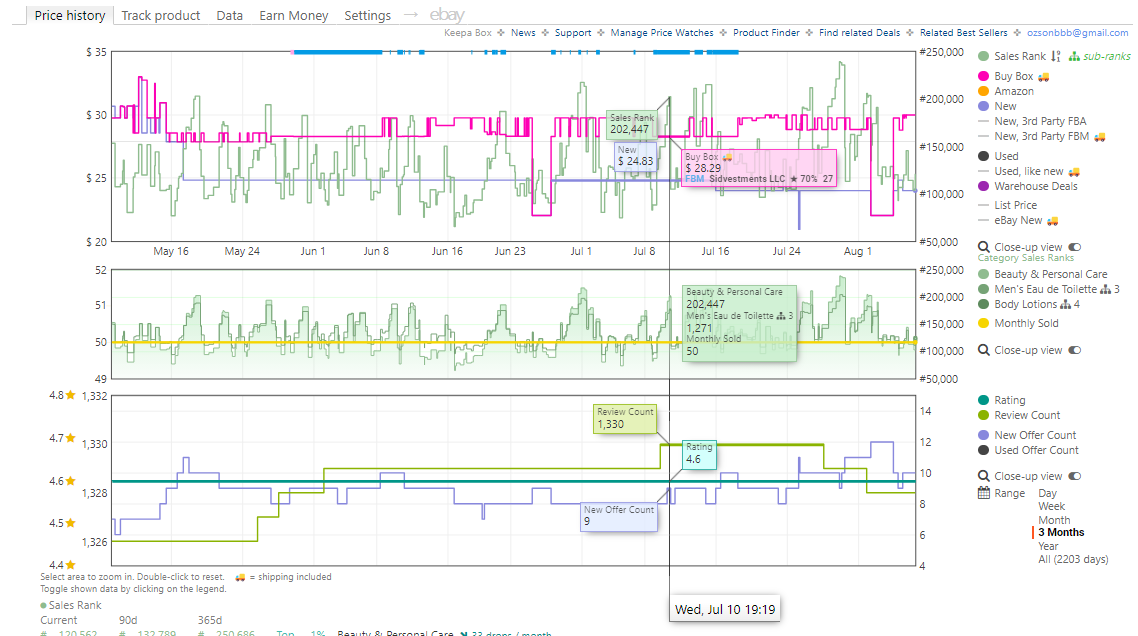1138x636 pixels.
Task: Set the range to Year
Action: point(1048,546)
